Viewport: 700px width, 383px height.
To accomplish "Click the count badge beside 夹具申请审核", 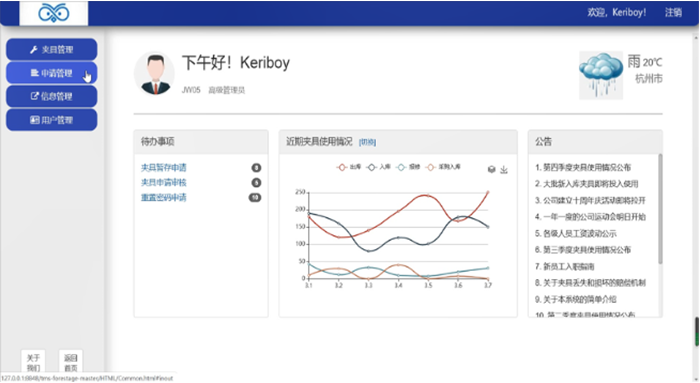I will coord(256,183).
